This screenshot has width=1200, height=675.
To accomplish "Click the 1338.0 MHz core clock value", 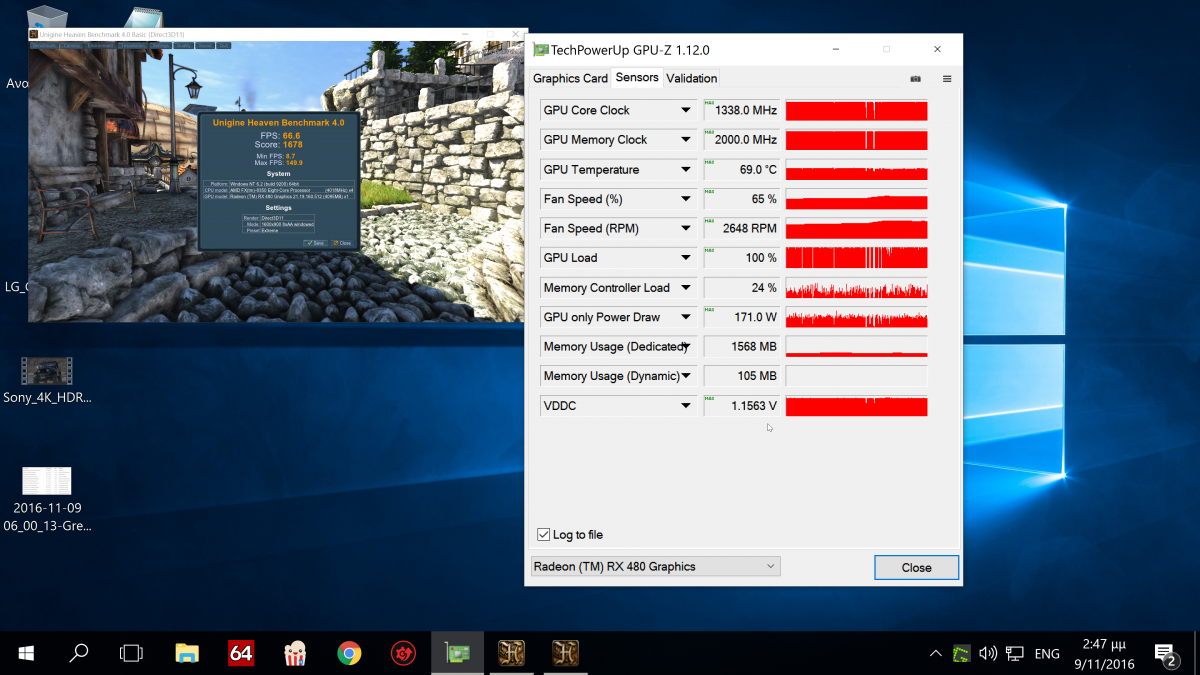I will [742, 110].
